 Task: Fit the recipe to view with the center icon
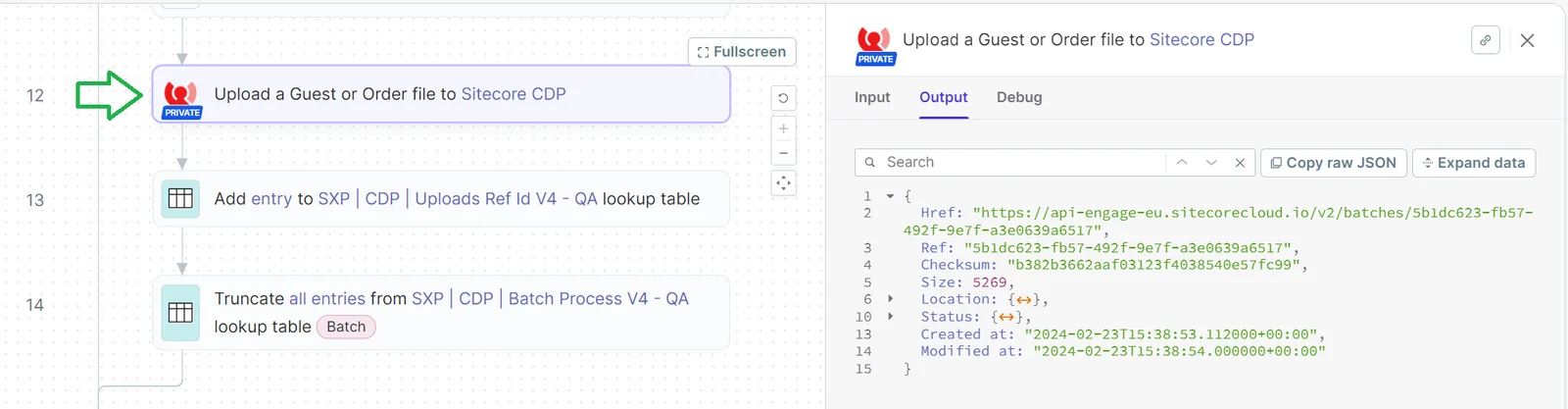point(783,183)
